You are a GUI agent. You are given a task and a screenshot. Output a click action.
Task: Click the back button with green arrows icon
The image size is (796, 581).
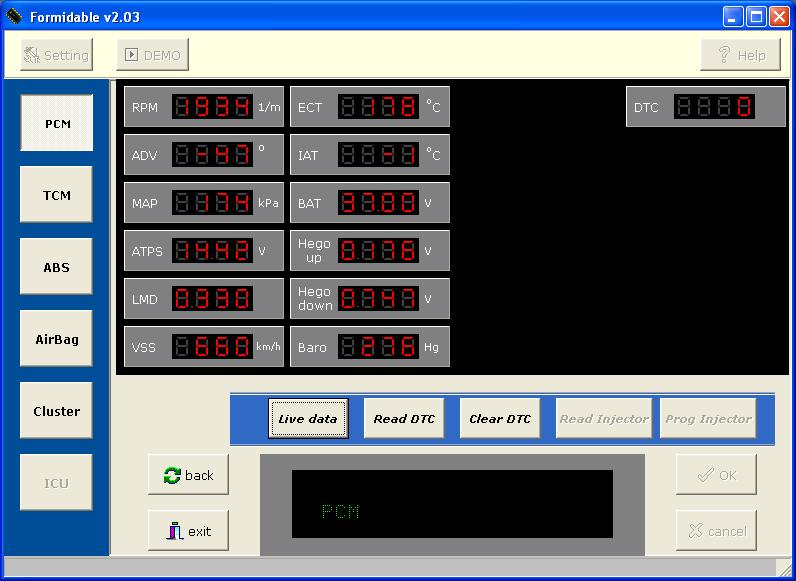tap(188, 475)
